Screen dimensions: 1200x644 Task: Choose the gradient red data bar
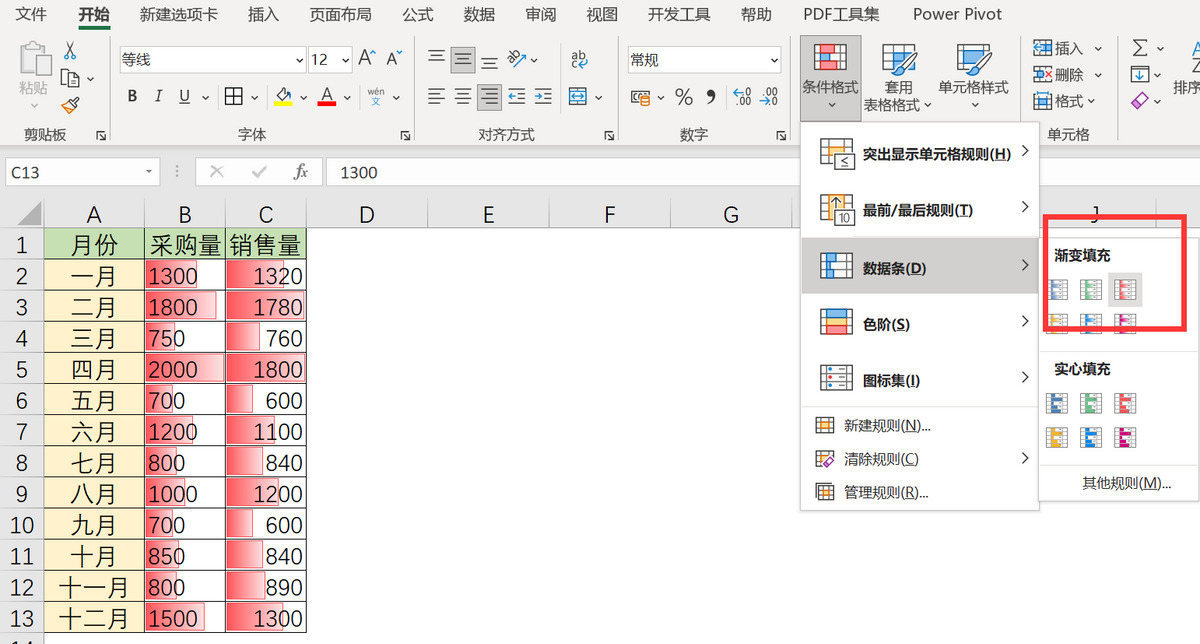click(x=1126, y=290)
